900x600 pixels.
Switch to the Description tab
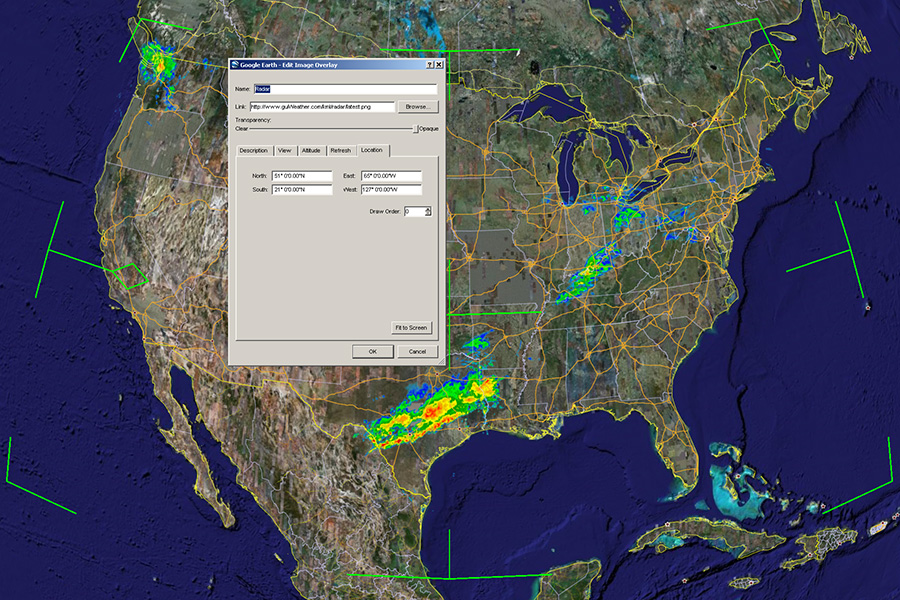[253, 150]
